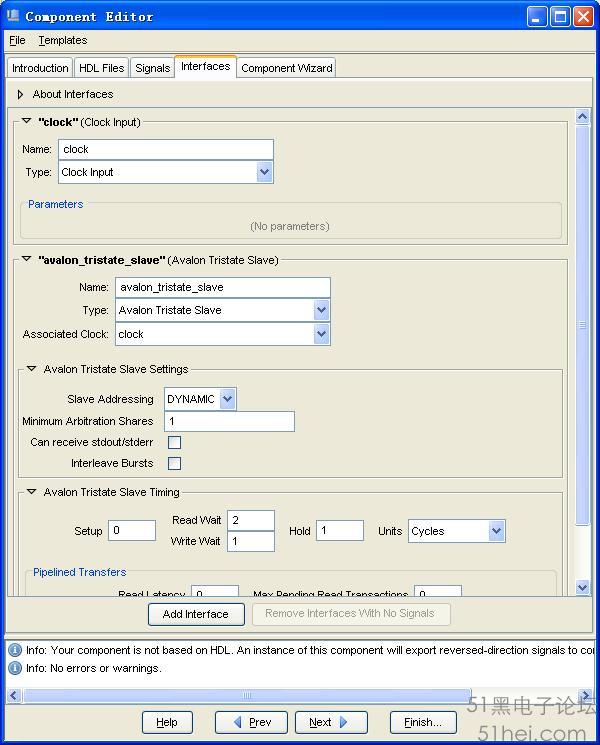Expand the About Interfaces section
600x745 pixels.
(x=20, y=95)
